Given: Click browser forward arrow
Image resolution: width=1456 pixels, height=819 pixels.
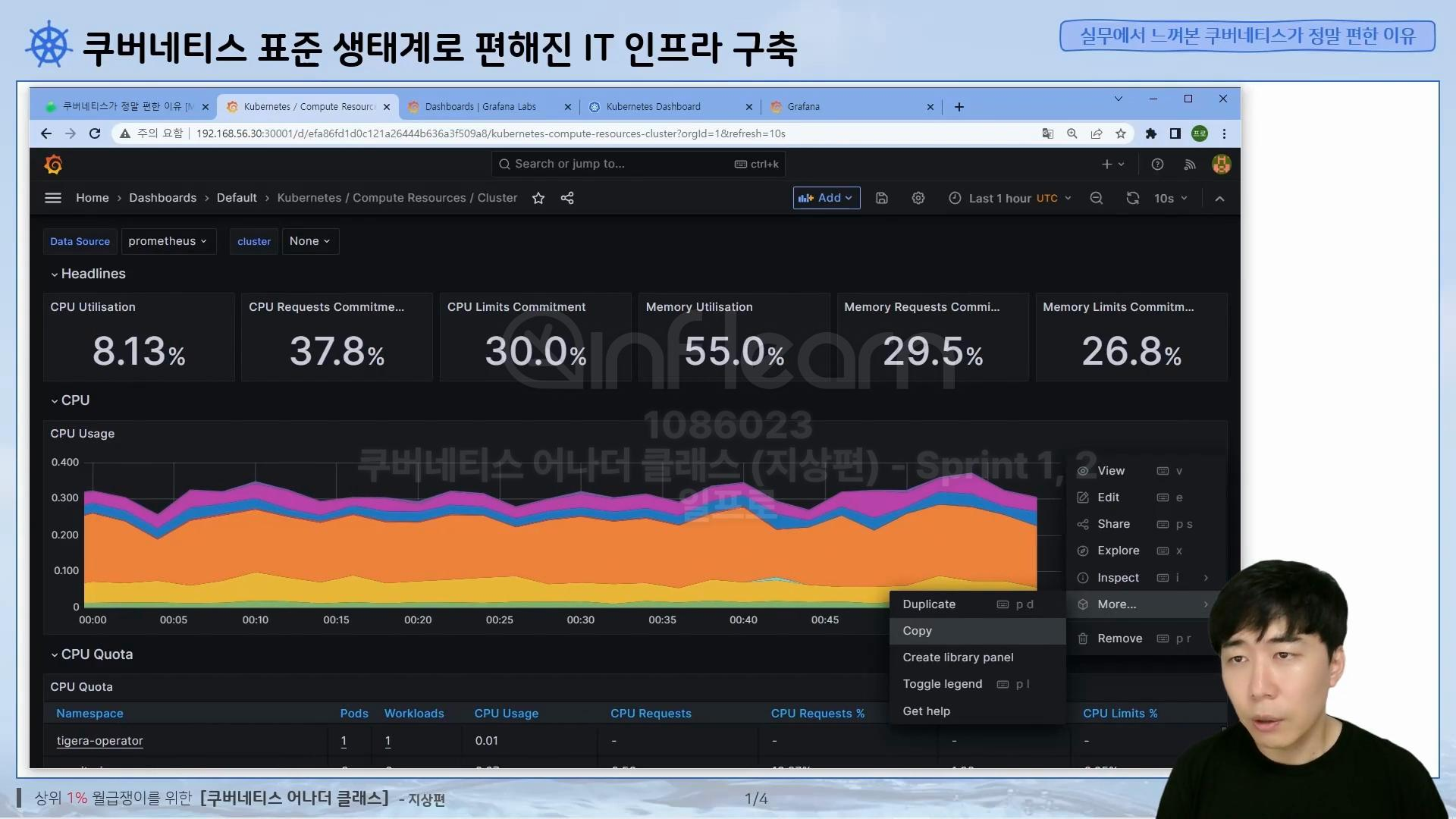Looking at the screenshot, I should tap(71, 133).
